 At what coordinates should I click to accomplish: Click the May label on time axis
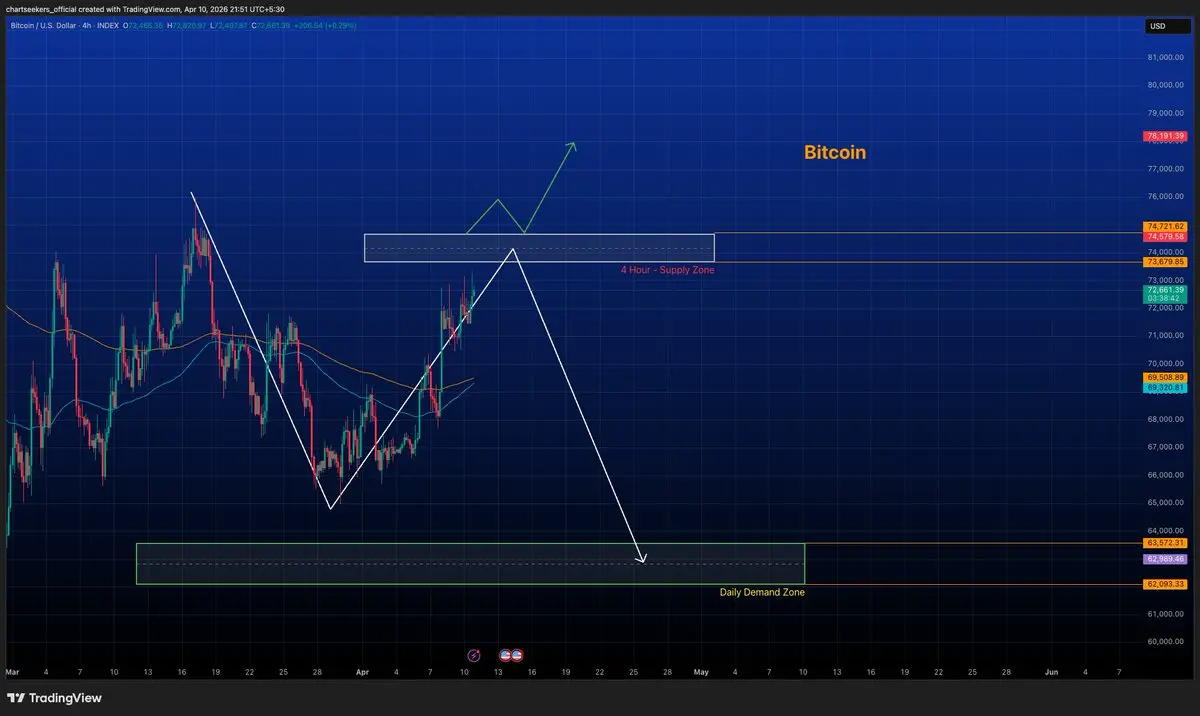tap(701, 673)
